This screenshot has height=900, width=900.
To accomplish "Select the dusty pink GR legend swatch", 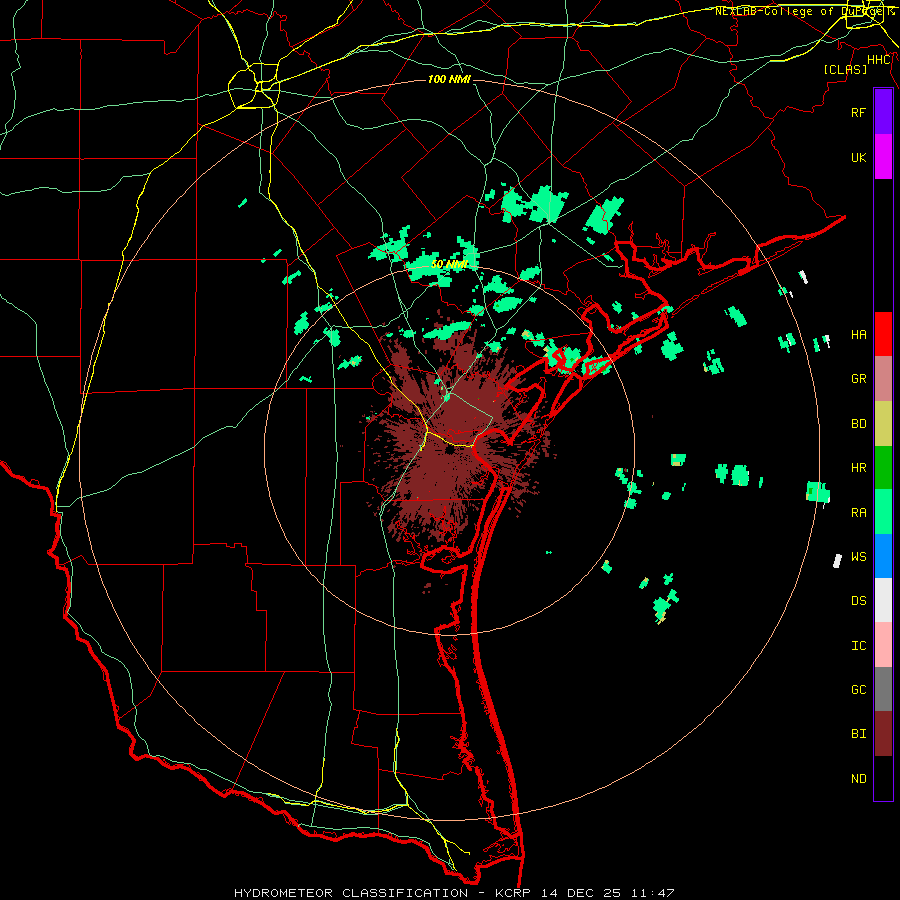I will click(883, 379).
